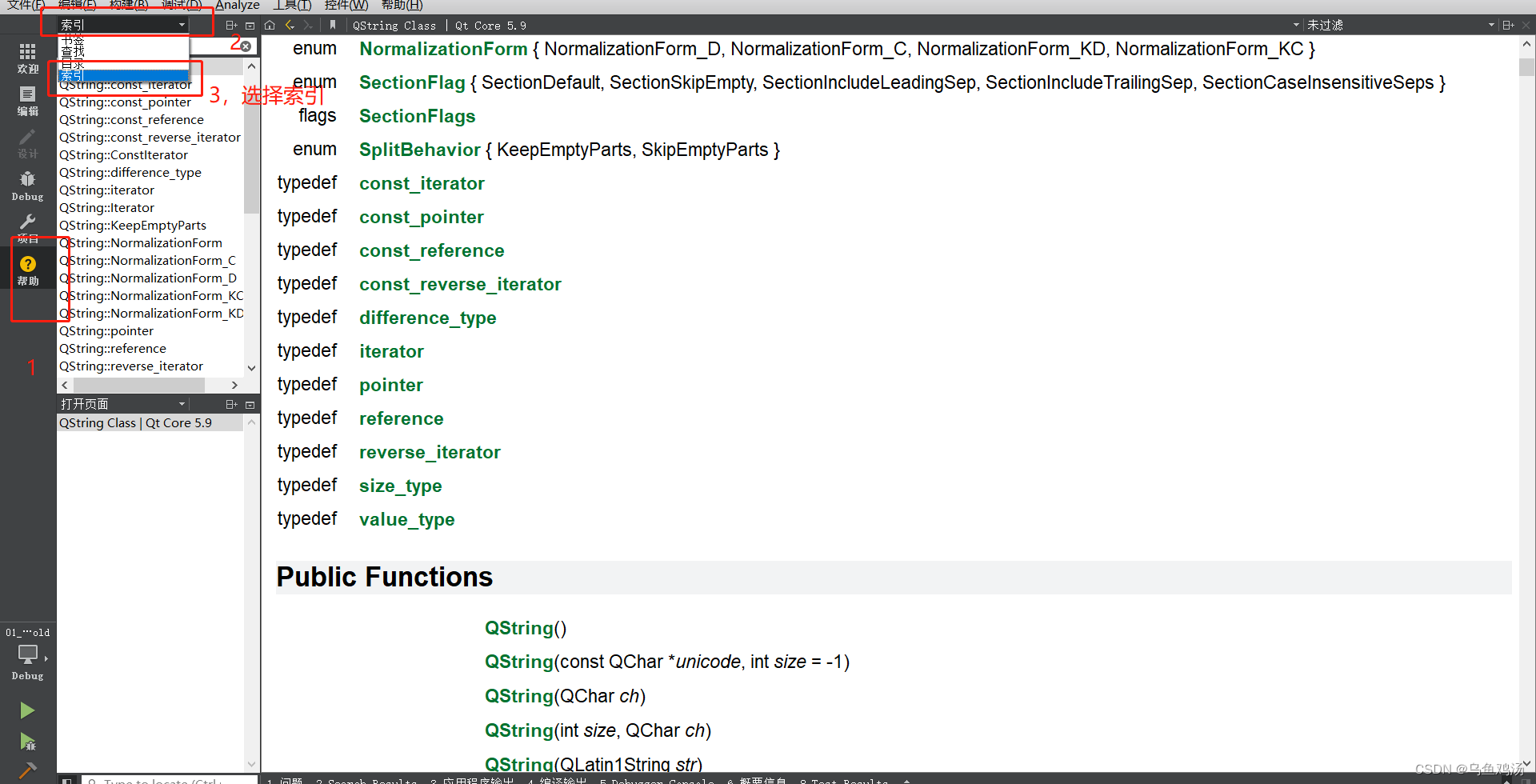Close the help viewer split

coord(1526,26)
